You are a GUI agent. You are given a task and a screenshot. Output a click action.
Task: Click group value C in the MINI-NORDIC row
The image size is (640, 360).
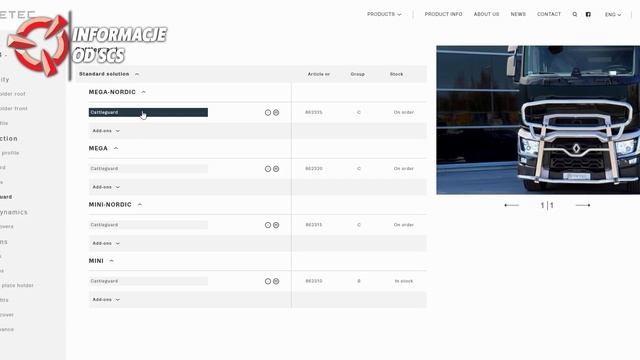tap(359, 225)
